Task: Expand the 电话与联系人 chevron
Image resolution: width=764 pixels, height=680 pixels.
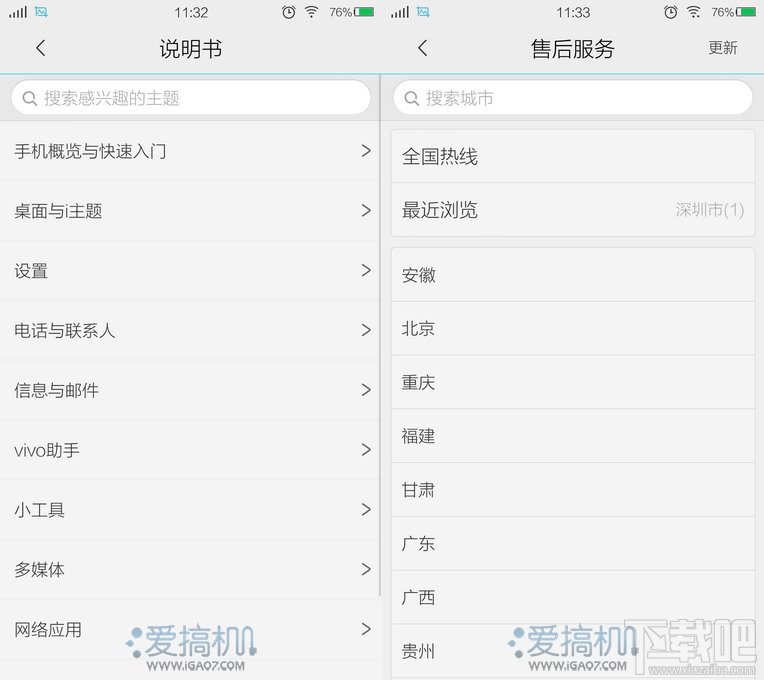Action: [x=366, y=330]
